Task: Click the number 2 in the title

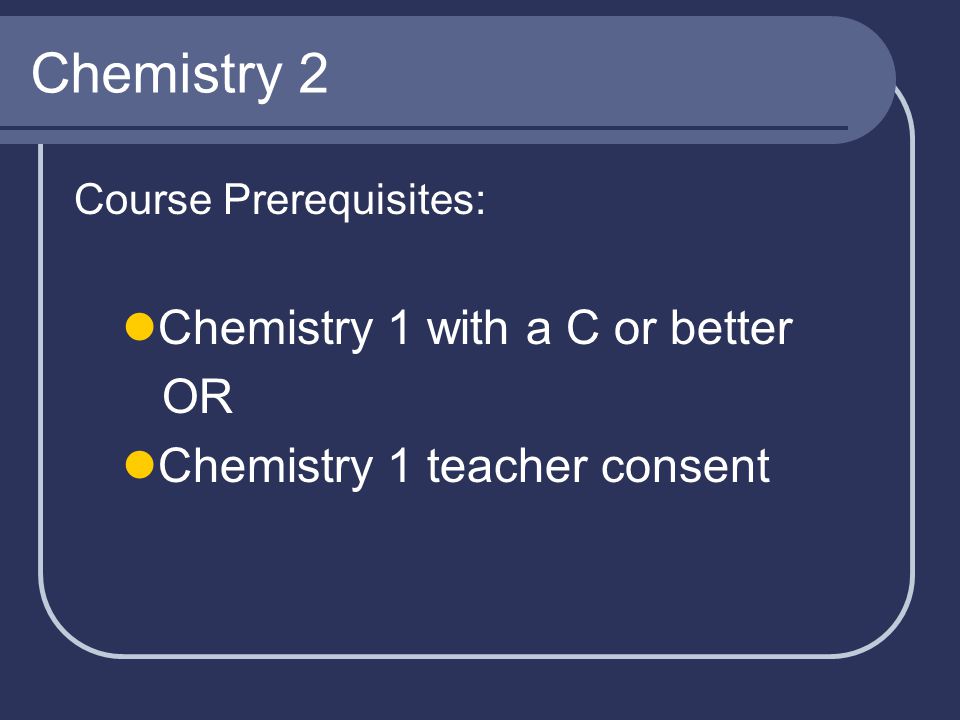Action: [x=313, y=73]
